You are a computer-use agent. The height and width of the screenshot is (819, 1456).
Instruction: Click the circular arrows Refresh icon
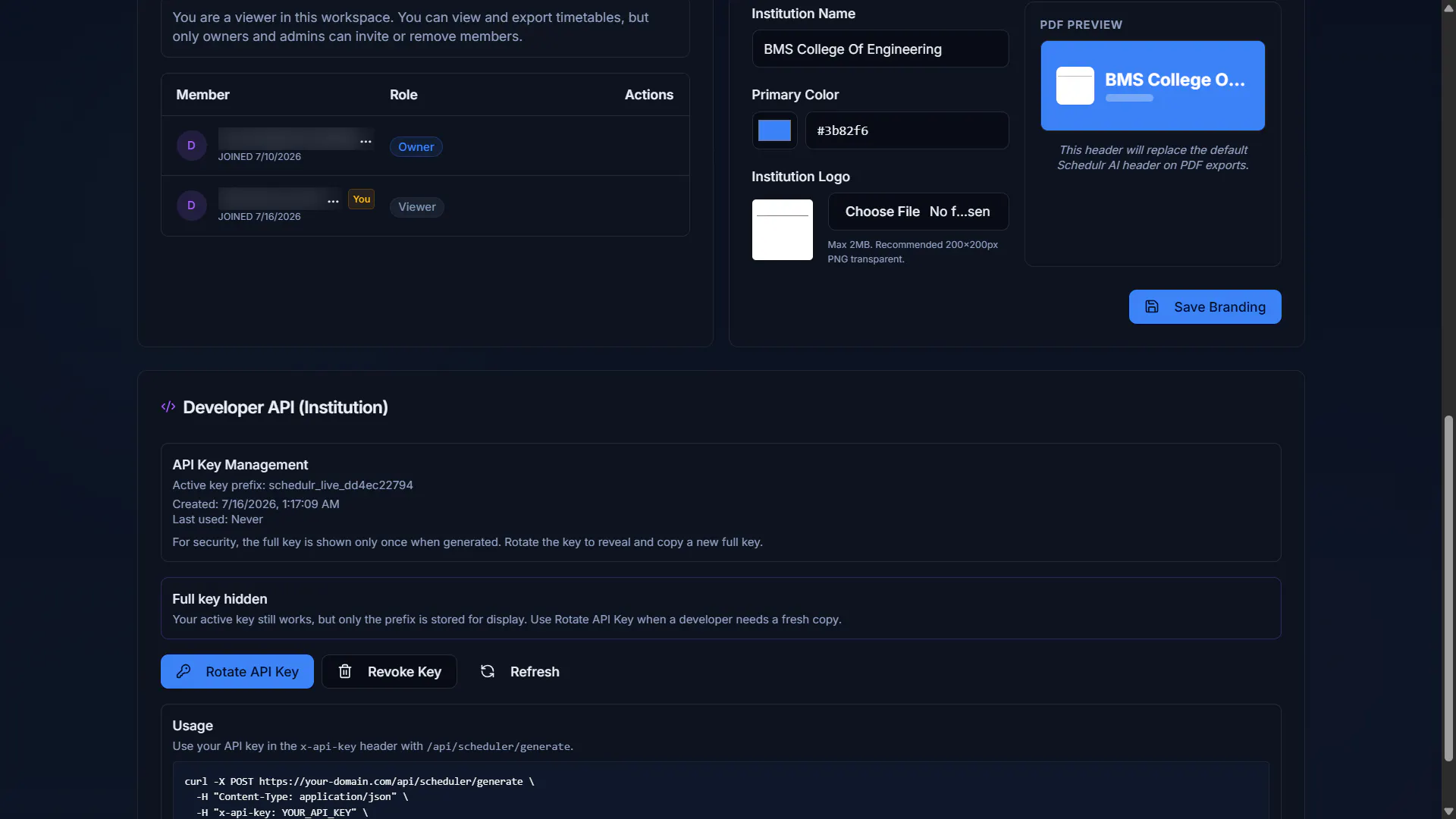coord(488,671)
